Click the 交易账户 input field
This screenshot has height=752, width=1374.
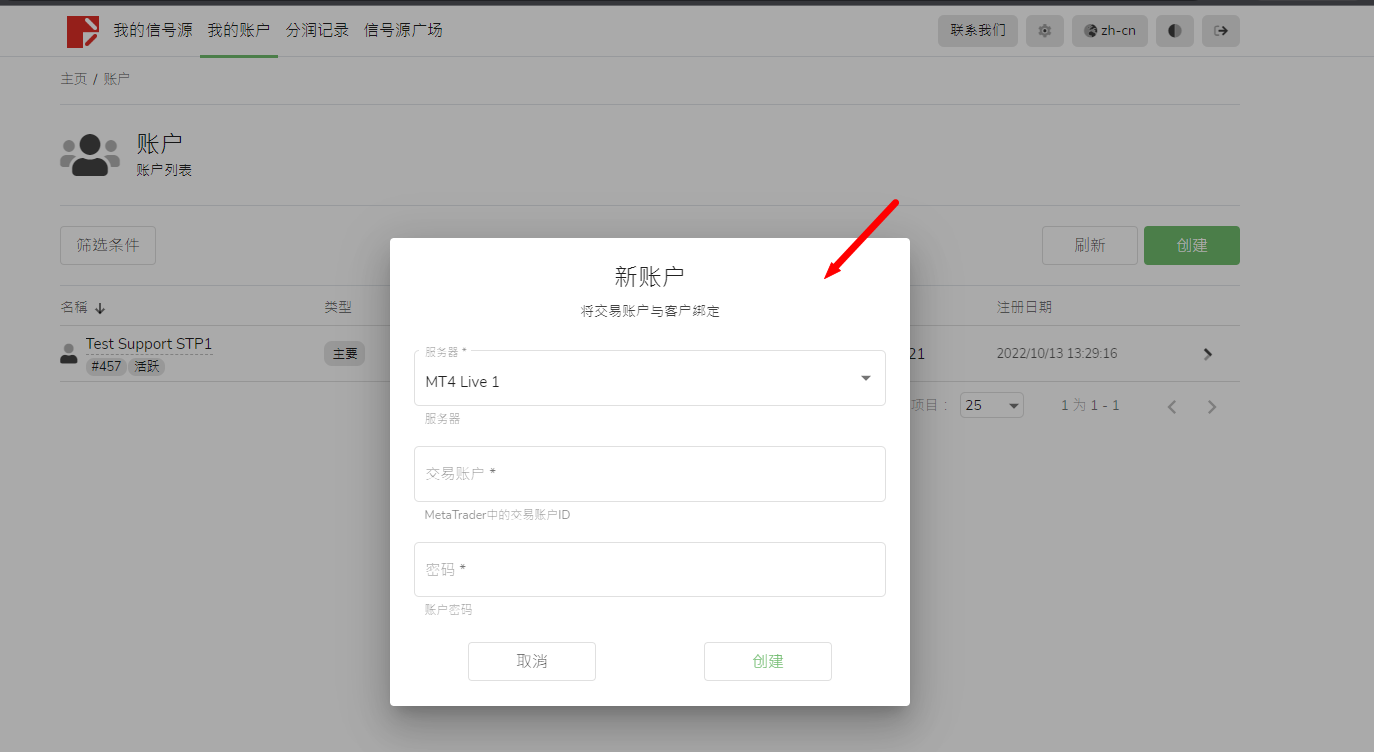pyautogui.click(x=650, y=474)
